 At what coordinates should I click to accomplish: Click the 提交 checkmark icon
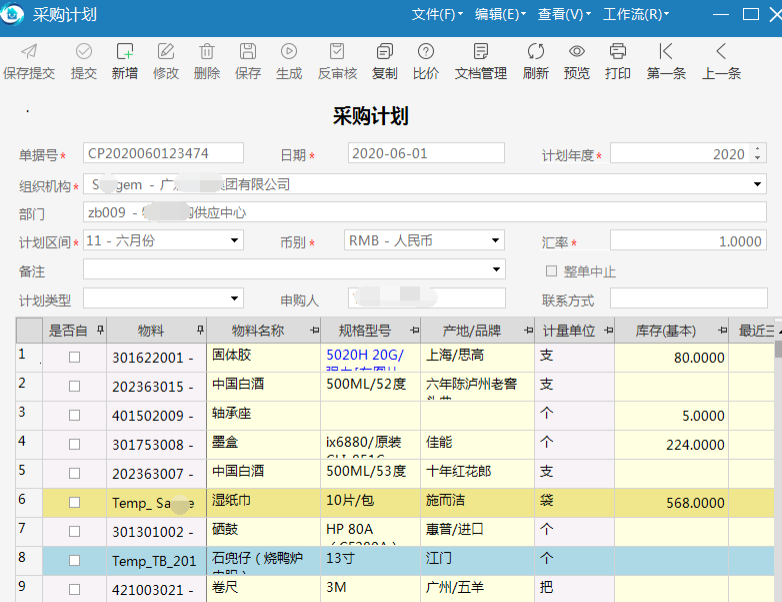tap(84, 51)
